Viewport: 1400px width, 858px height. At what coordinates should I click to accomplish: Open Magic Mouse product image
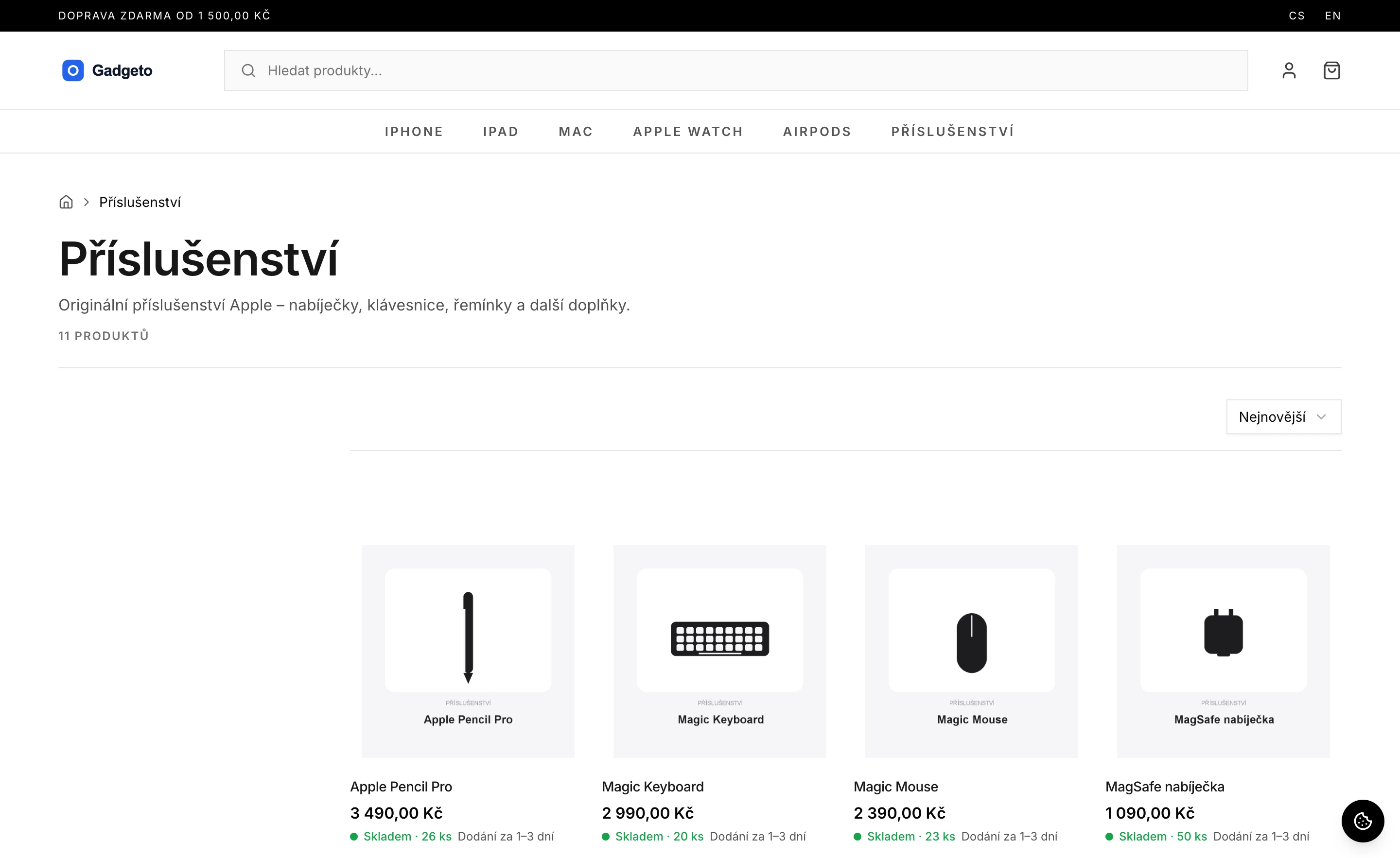click(971, 652)
